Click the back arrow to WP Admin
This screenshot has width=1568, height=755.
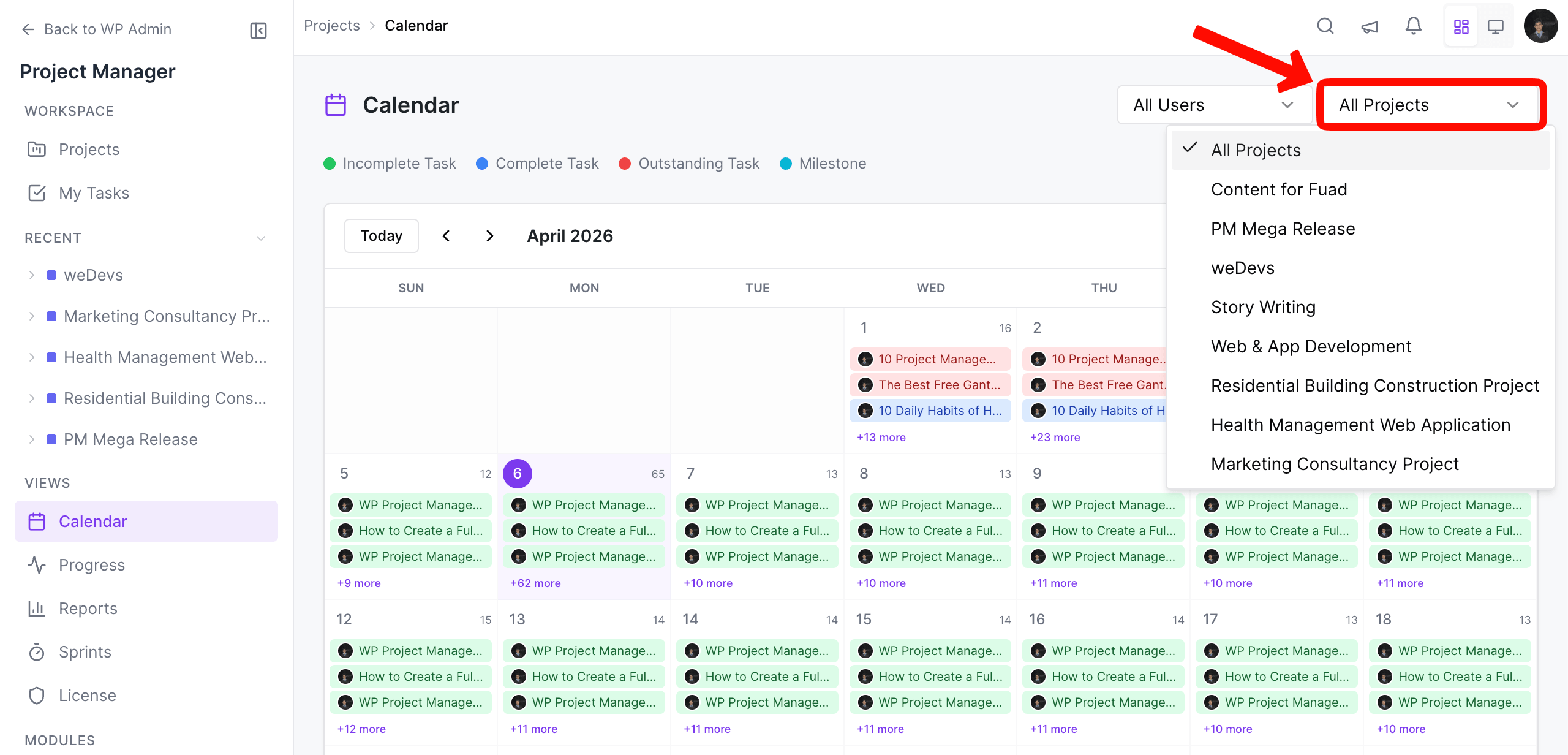[28, 29]
